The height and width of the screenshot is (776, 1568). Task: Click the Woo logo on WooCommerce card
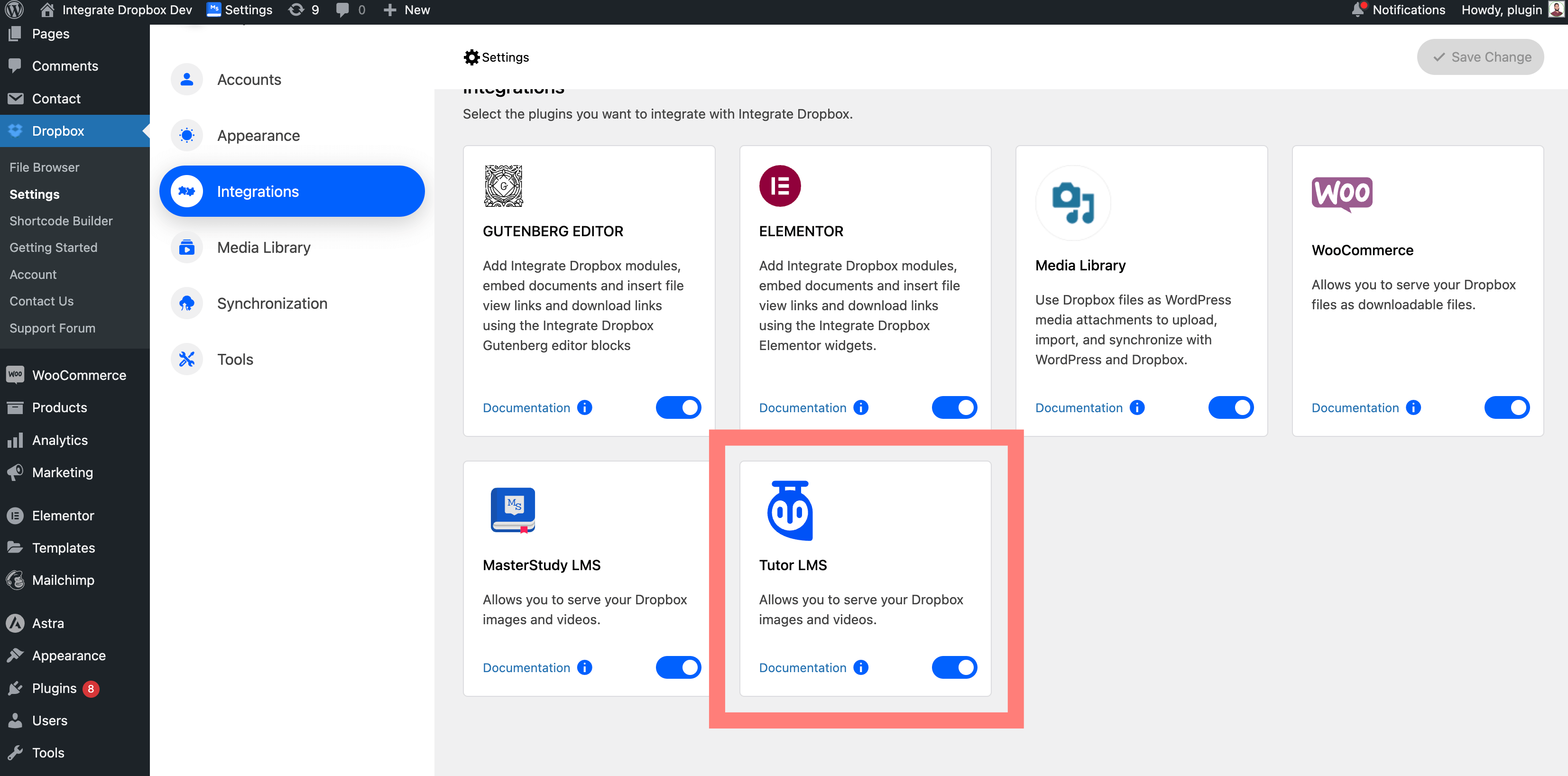click(x=1342, y=194)
